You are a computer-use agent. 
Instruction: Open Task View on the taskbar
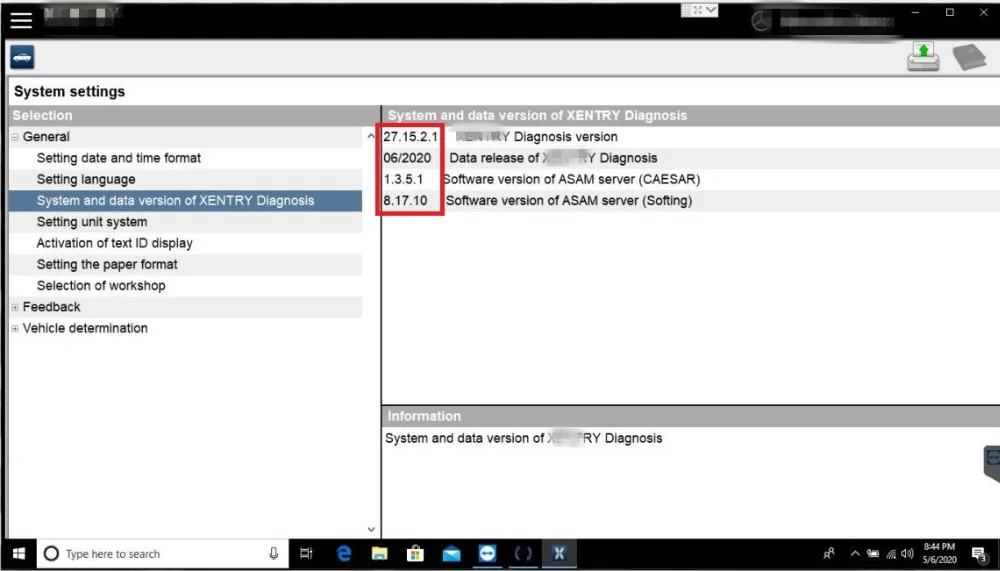pyautogui.click(x=306, y=554)
